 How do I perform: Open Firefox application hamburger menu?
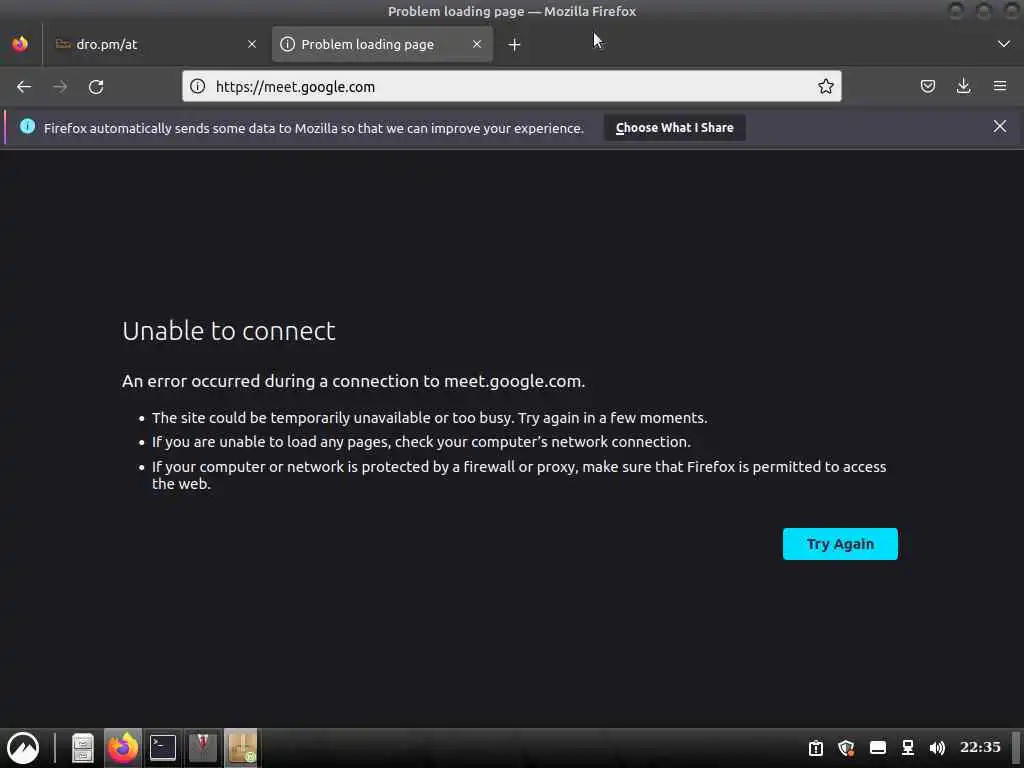(1000, 86)
